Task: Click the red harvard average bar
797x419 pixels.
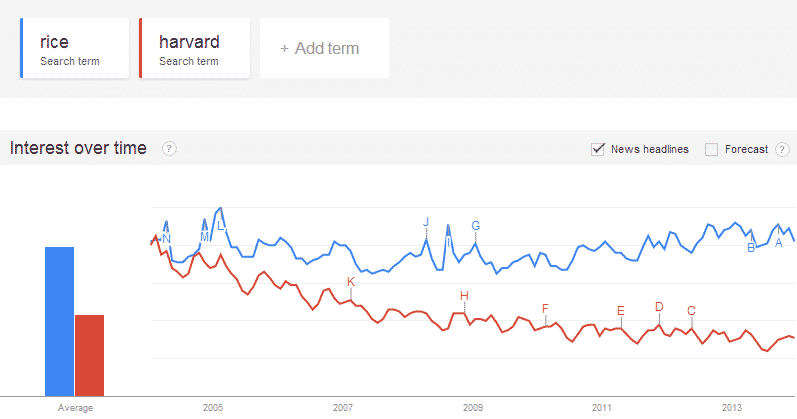Action: coord(89,354)
